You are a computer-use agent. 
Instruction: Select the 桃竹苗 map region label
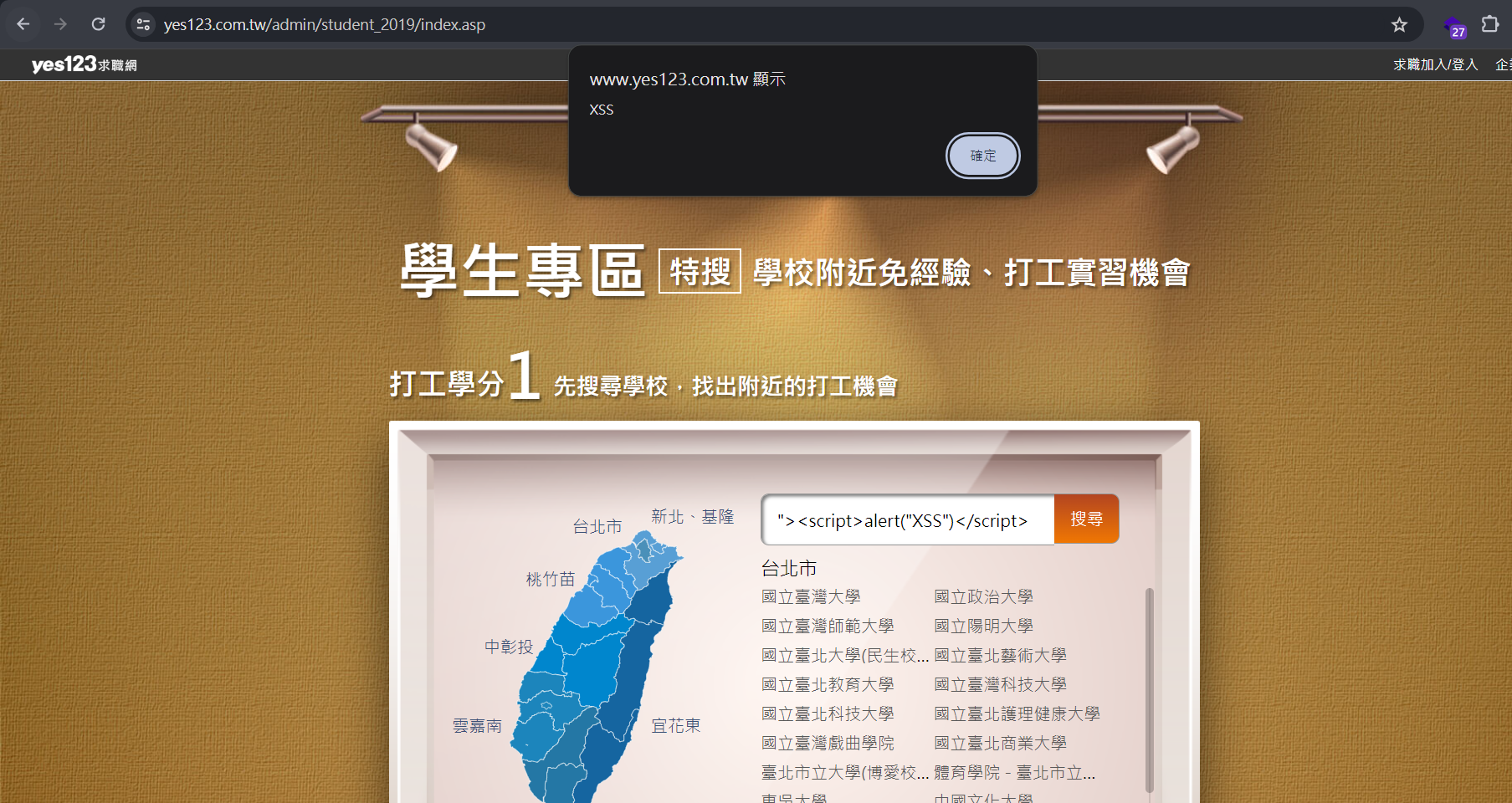coord(551,579)
